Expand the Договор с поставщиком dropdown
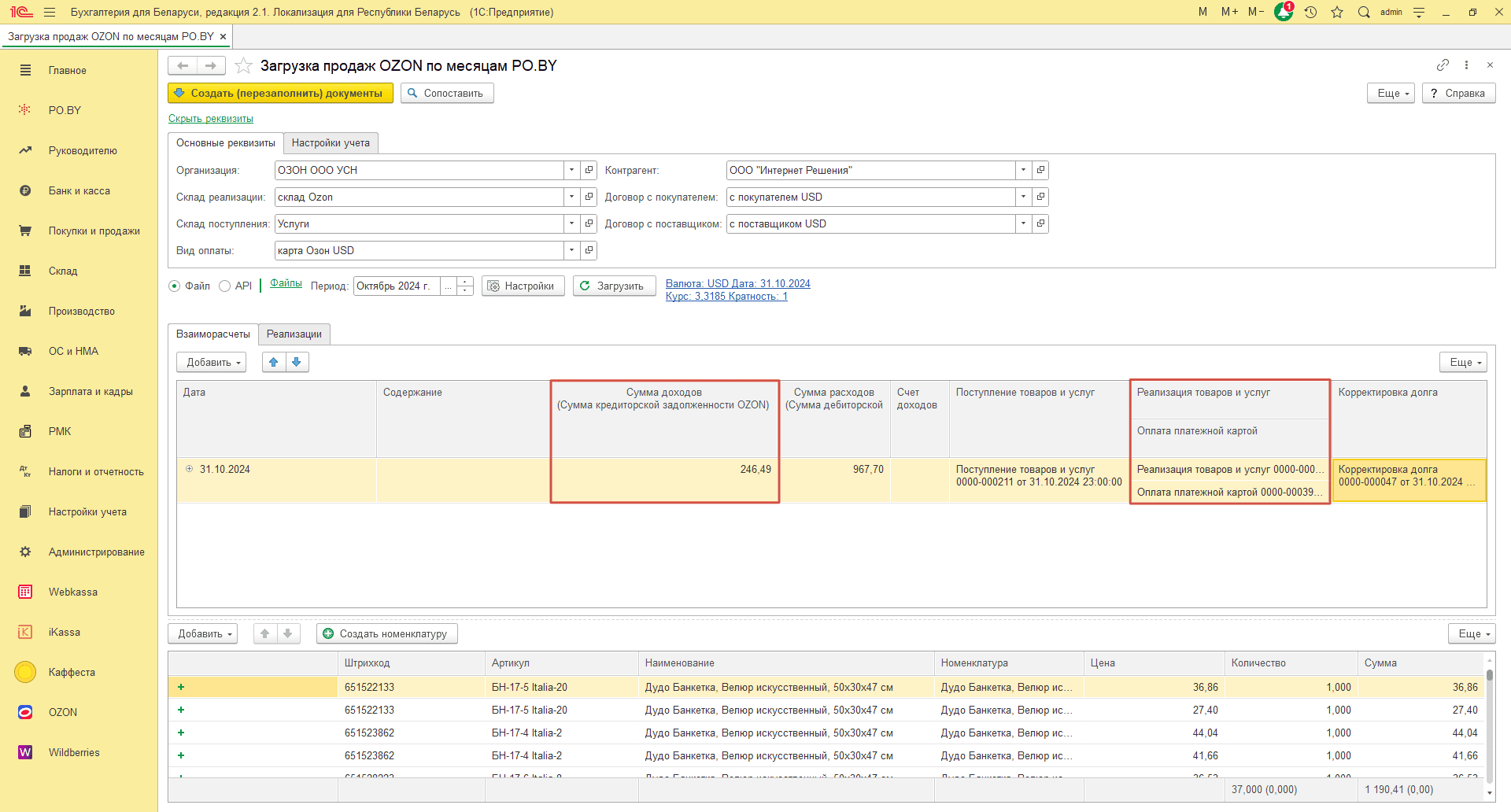 (1023, 223)
